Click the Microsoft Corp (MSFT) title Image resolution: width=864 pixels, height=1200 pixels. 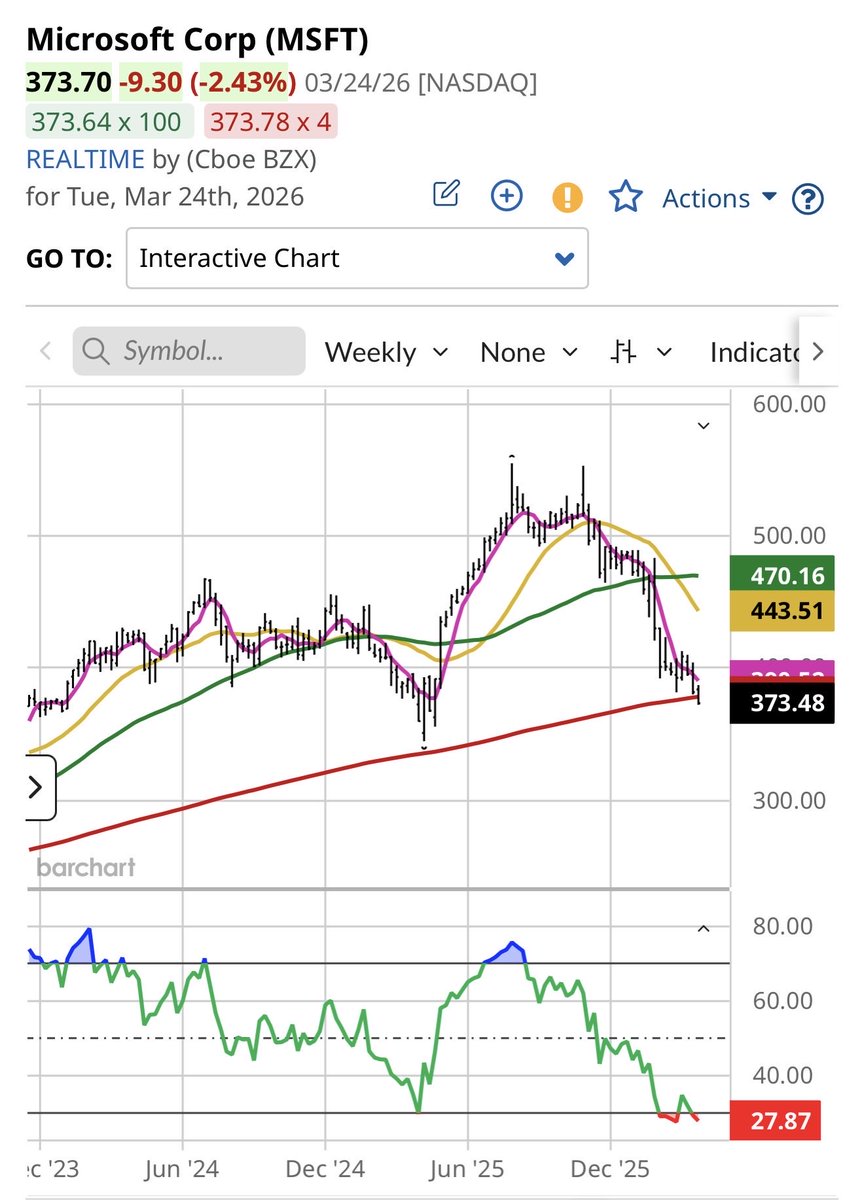197,40
